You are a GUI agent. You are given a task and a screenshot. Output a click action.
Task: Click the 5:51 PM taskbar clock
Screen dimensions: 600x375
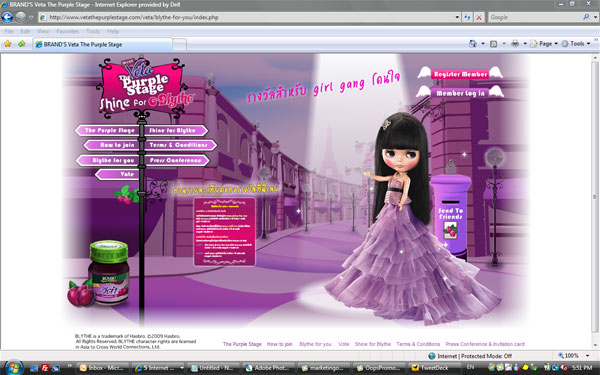(x=582, y=368)
